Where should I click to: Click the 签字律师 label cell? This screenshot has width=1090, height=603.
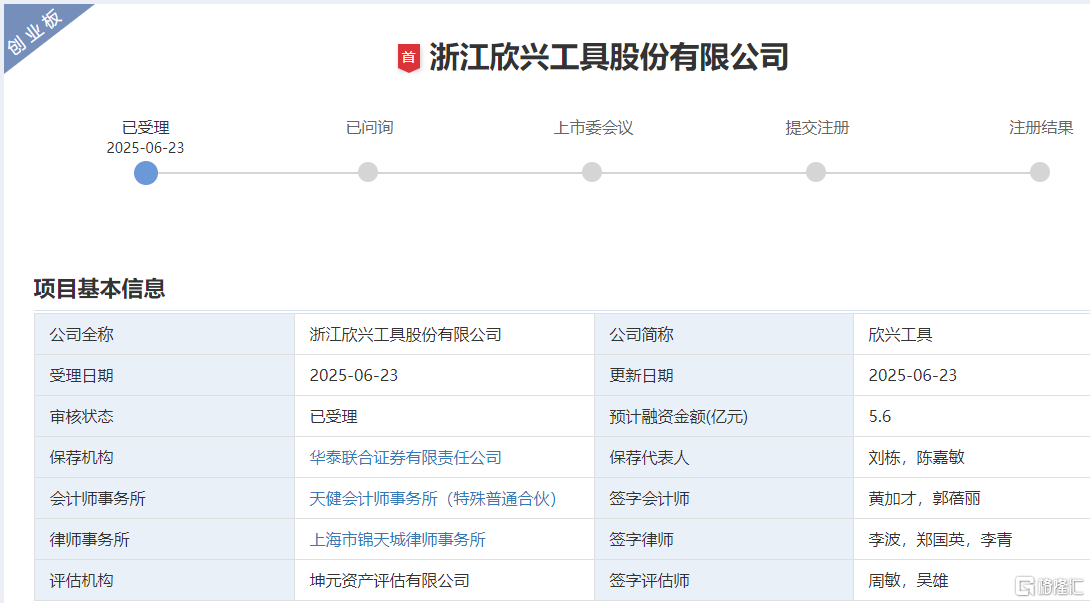tap(724, 540)
